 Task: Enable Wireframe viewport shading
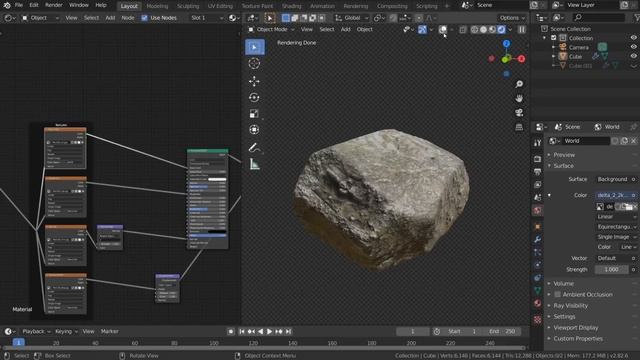click(x=474, y=29)
